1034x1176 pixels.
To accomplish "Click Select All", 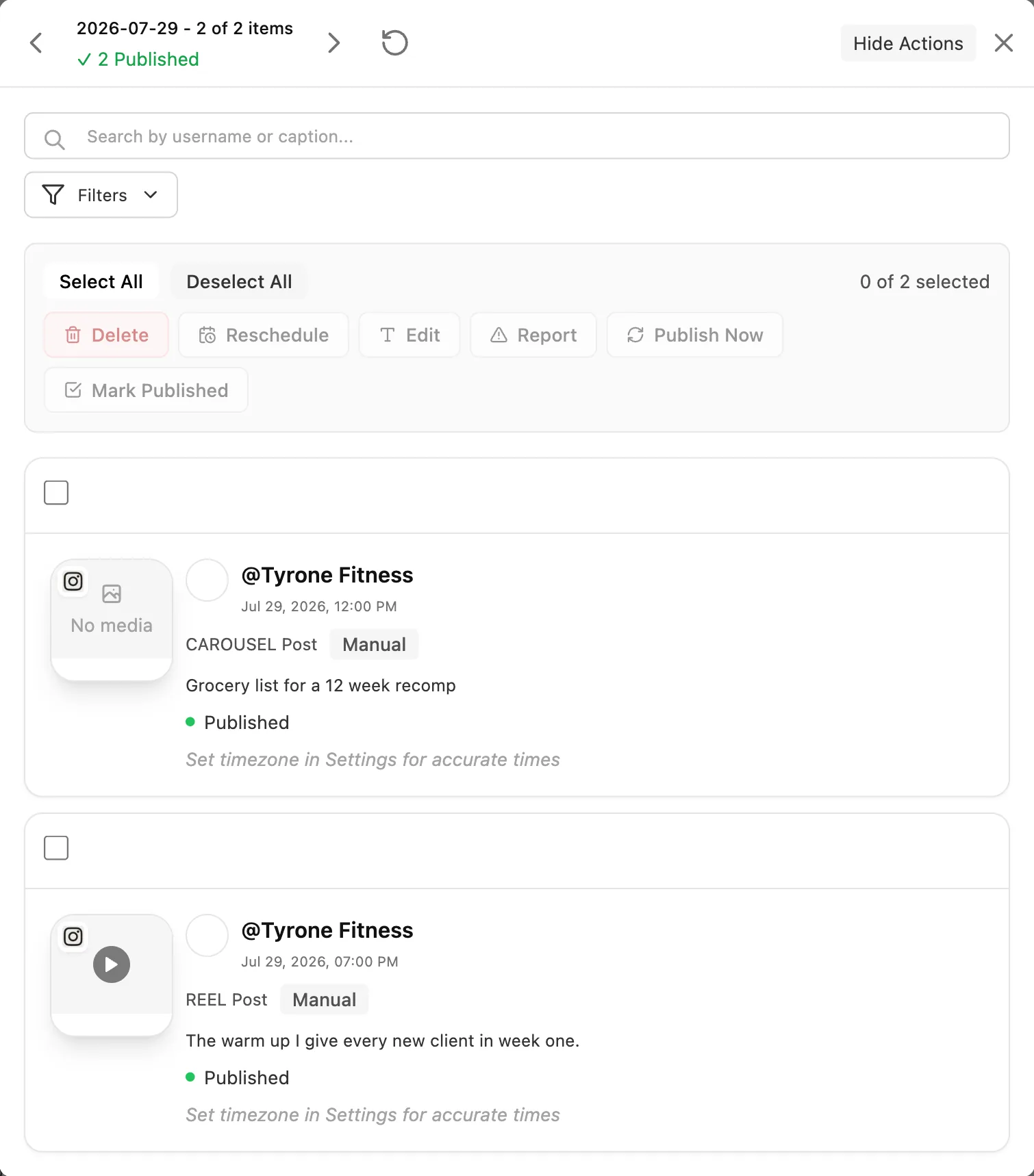I will pos(101,281).
